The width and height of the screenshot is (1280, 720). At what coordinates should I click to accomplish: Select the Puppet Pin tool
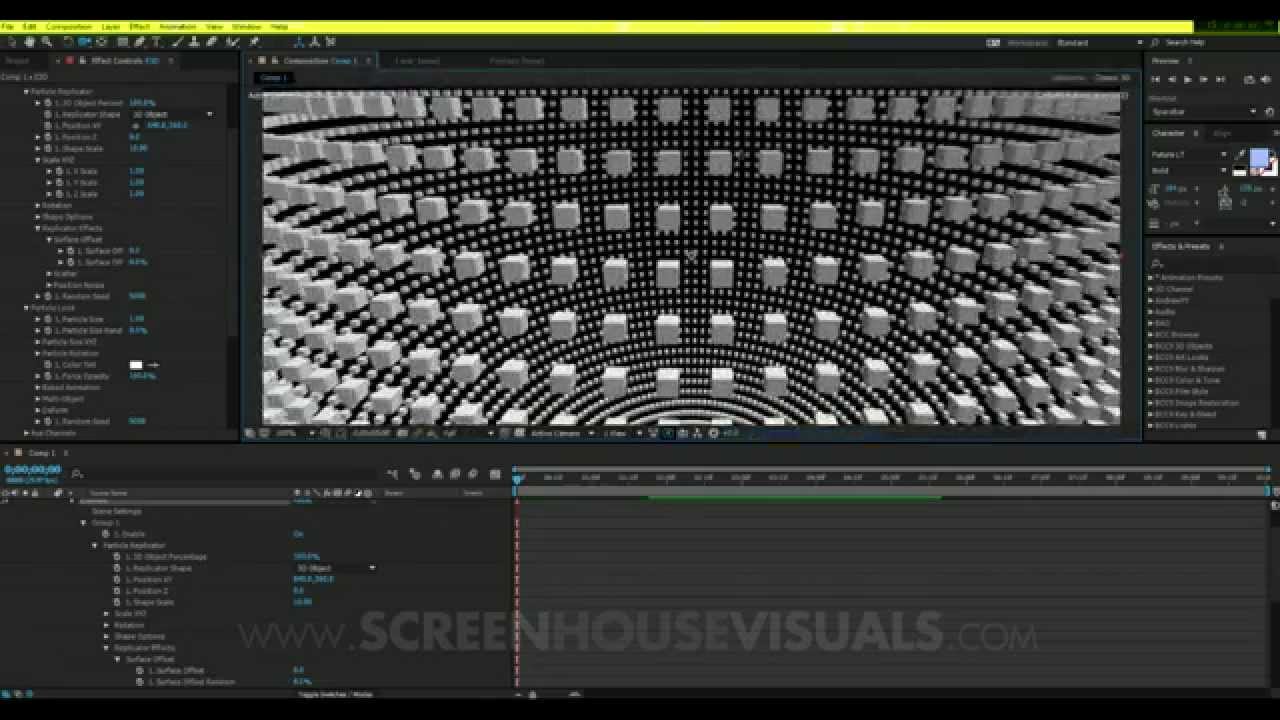254,42
